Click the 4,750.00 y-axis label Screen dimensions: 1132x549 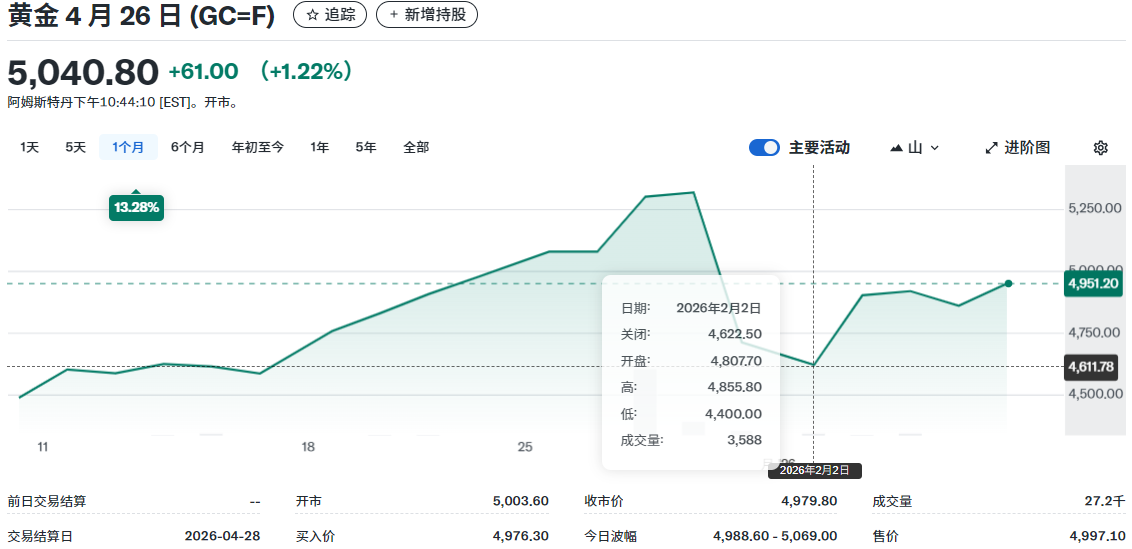pos(1095,333)
